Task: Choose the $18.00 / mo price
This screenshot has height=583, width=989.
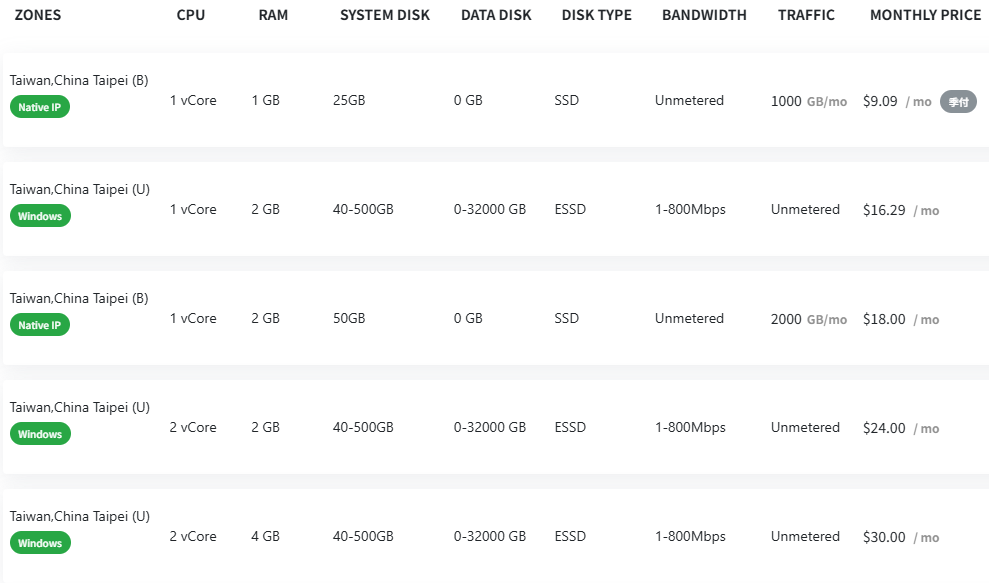Action: tap(901, 319)
